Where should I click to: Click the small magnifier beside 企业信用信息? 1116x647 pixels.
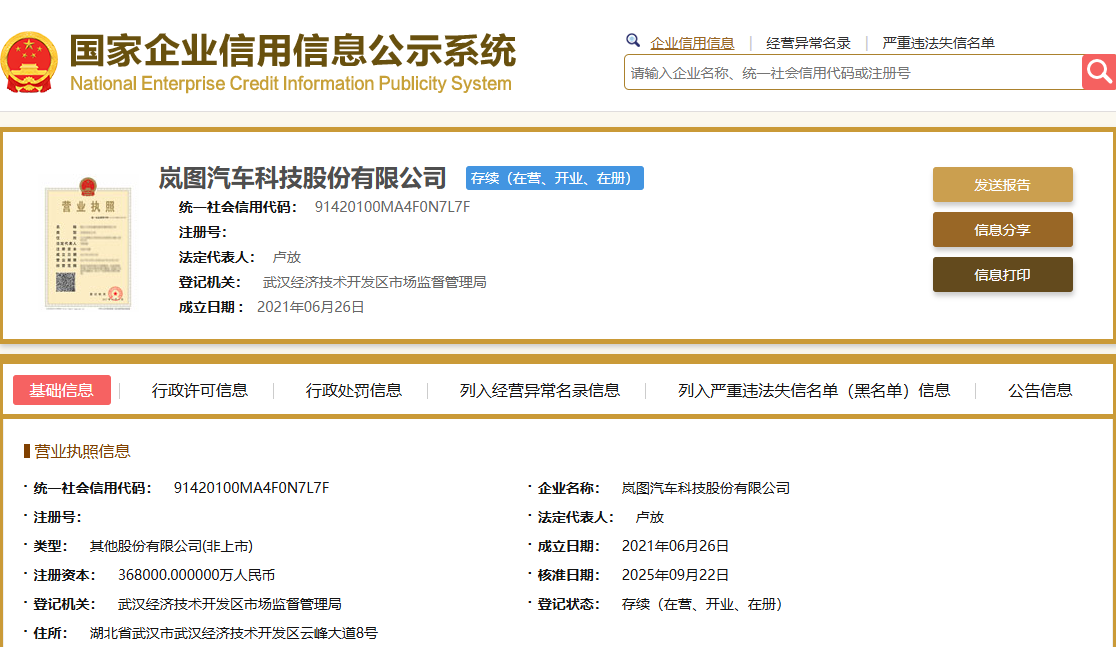632,40
